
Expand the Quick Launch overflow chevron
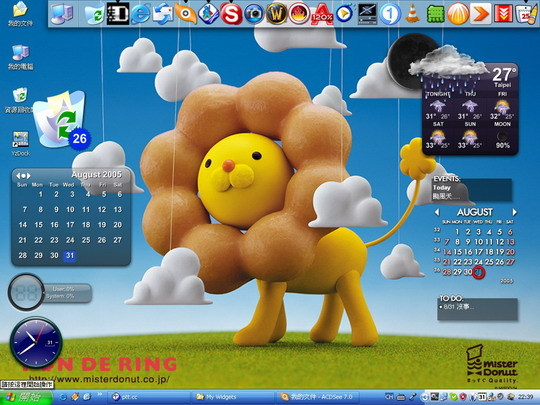coord(100,394)
